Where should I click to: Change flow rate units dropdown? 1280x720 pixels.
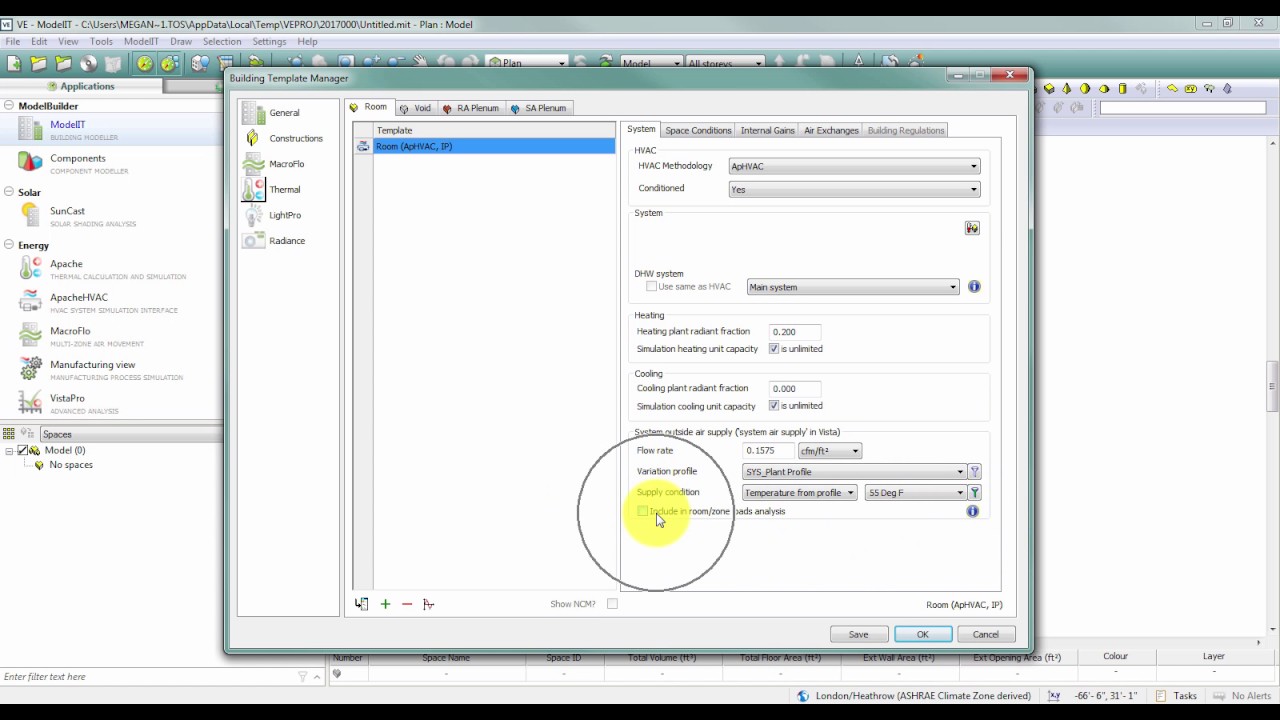829,451
